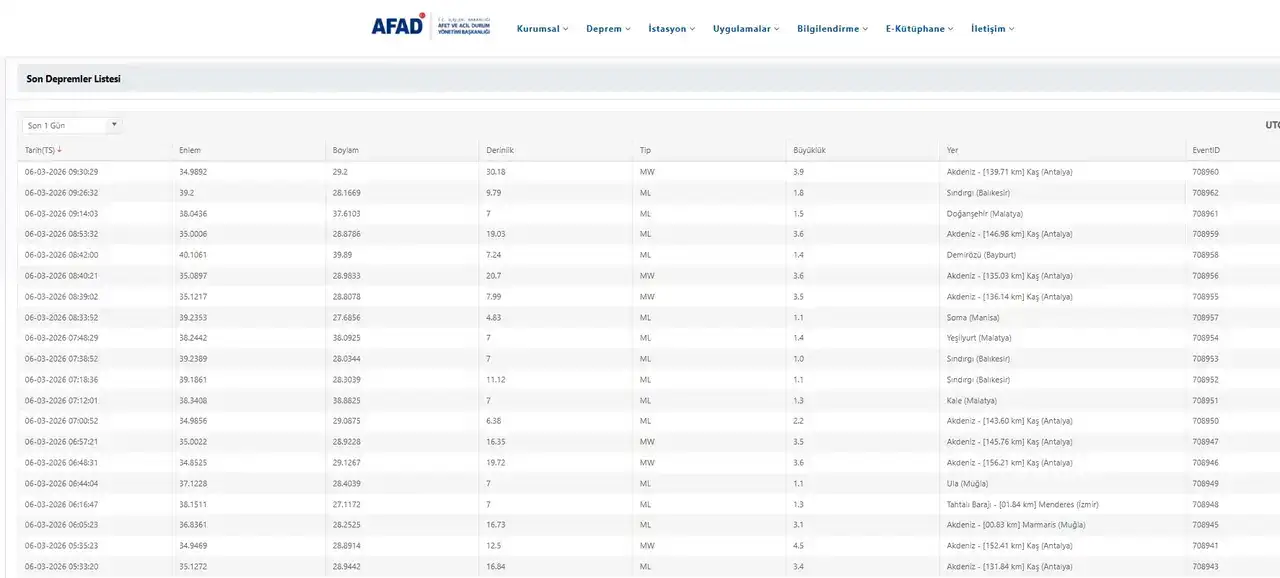The image size is (1280, 578).
Task: Open the Kurumsal menu
Action: pyautogui.click(x=540, y=29)
